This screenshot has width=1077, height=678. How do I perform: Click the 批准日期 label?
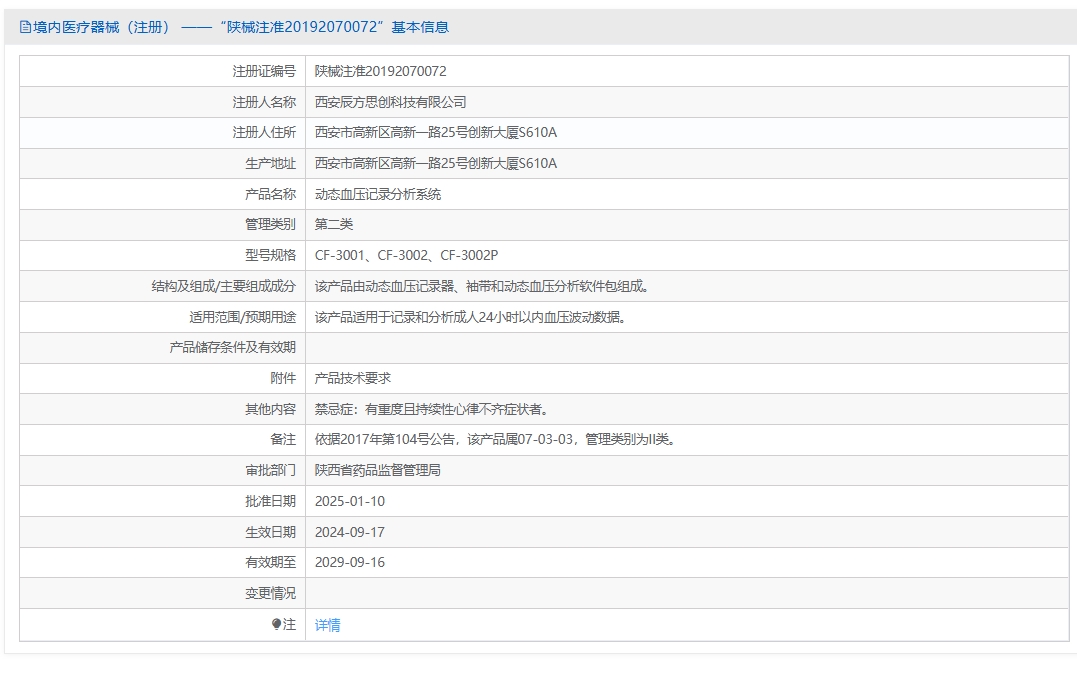pyautogui.click(x=270, y=501)
